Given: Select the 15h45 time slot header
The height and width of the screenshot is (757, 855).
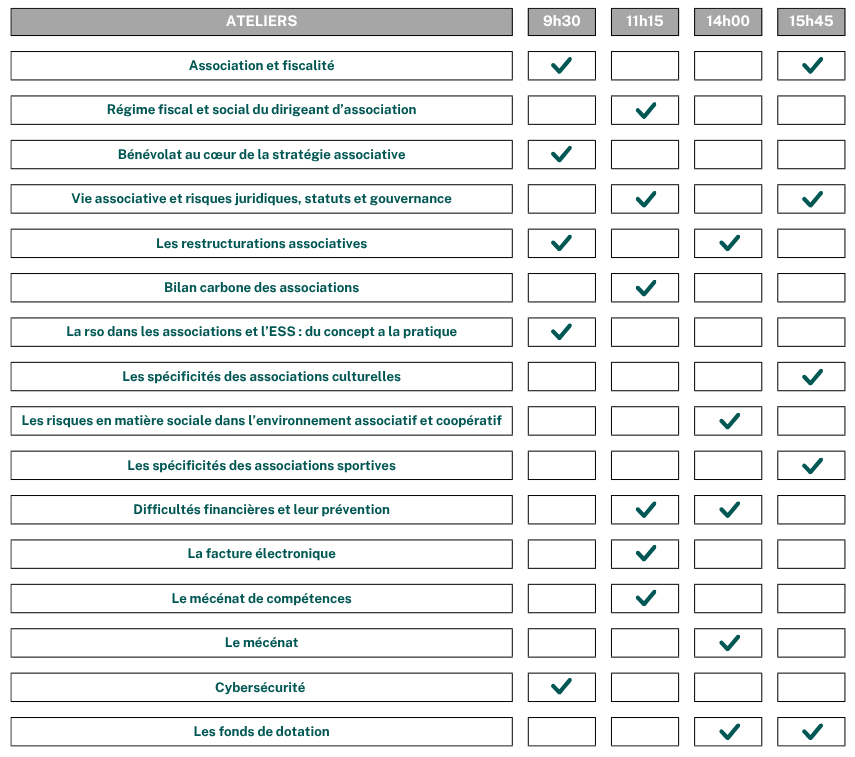Looking at the screenshot, I should pos(811,22).
